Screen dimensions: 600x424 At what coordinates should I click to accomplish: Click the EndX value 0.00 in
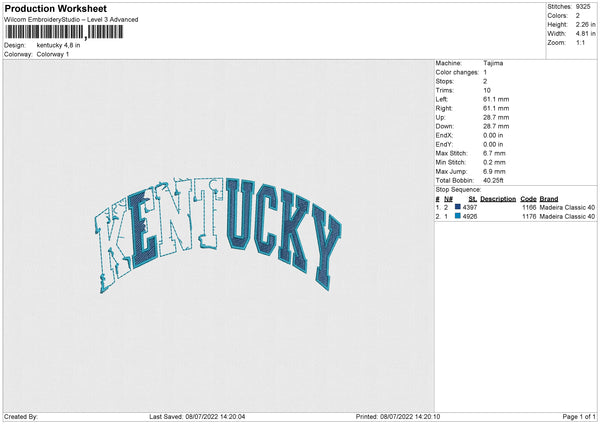[493, 135]
